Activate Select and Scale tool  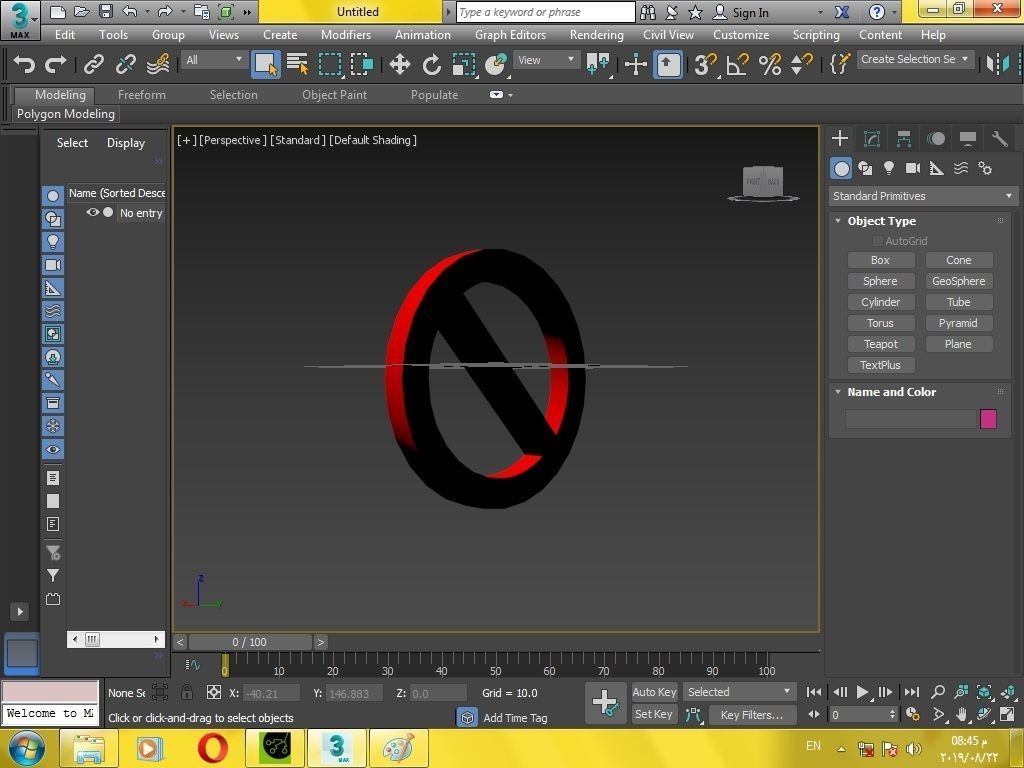[463, 64]
